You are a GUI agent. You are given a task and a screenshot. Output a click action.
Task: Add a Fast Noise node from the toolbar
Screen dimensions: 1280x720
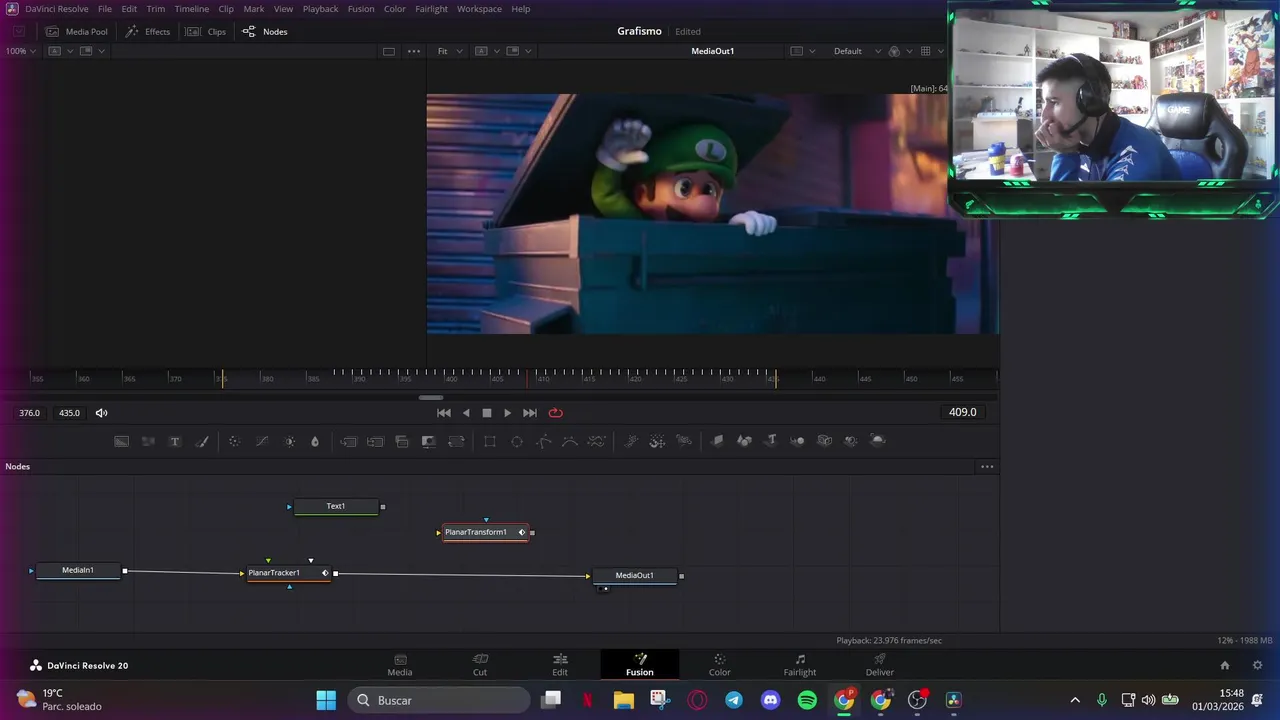148,441
